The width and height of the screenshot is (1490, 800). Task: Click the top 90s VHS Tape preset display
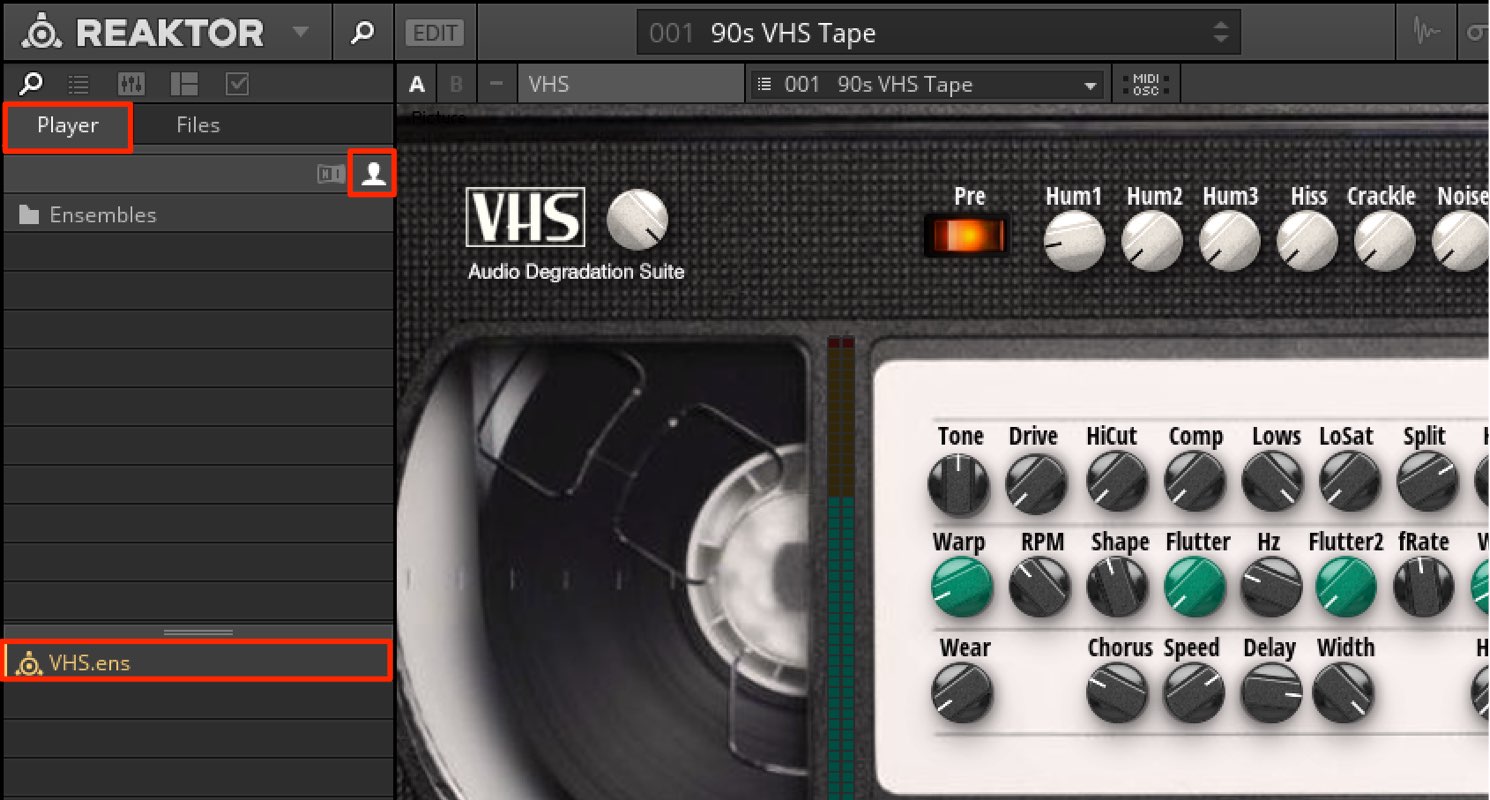(x=939, y=33)
